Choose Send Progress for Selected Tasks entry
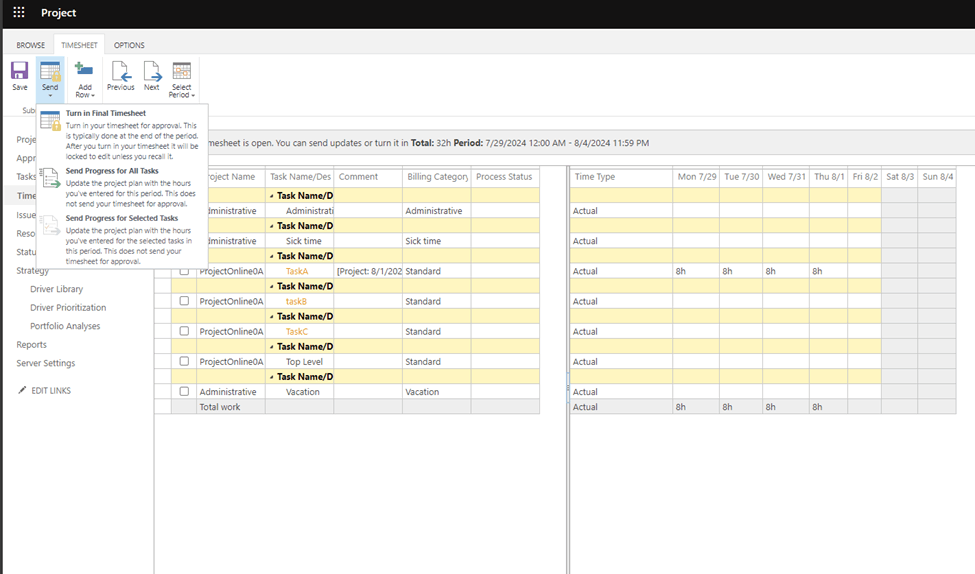Viewport: 975px width, 574px height. click(x=122, y=239)
